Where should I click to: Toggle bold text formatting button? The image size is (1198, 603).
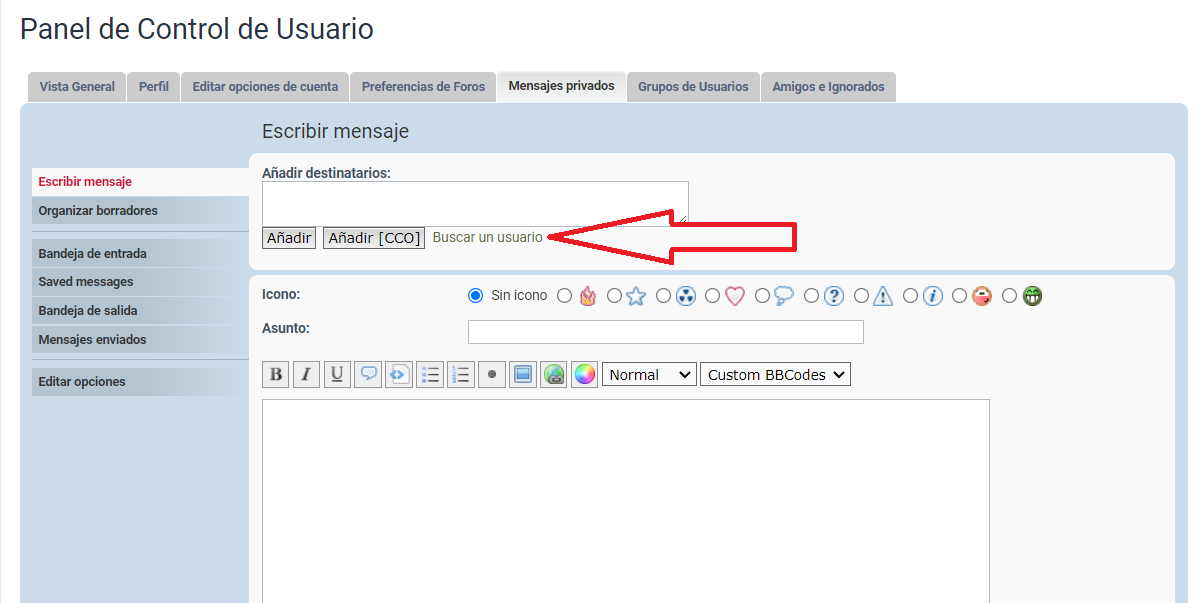click(276, 375)
